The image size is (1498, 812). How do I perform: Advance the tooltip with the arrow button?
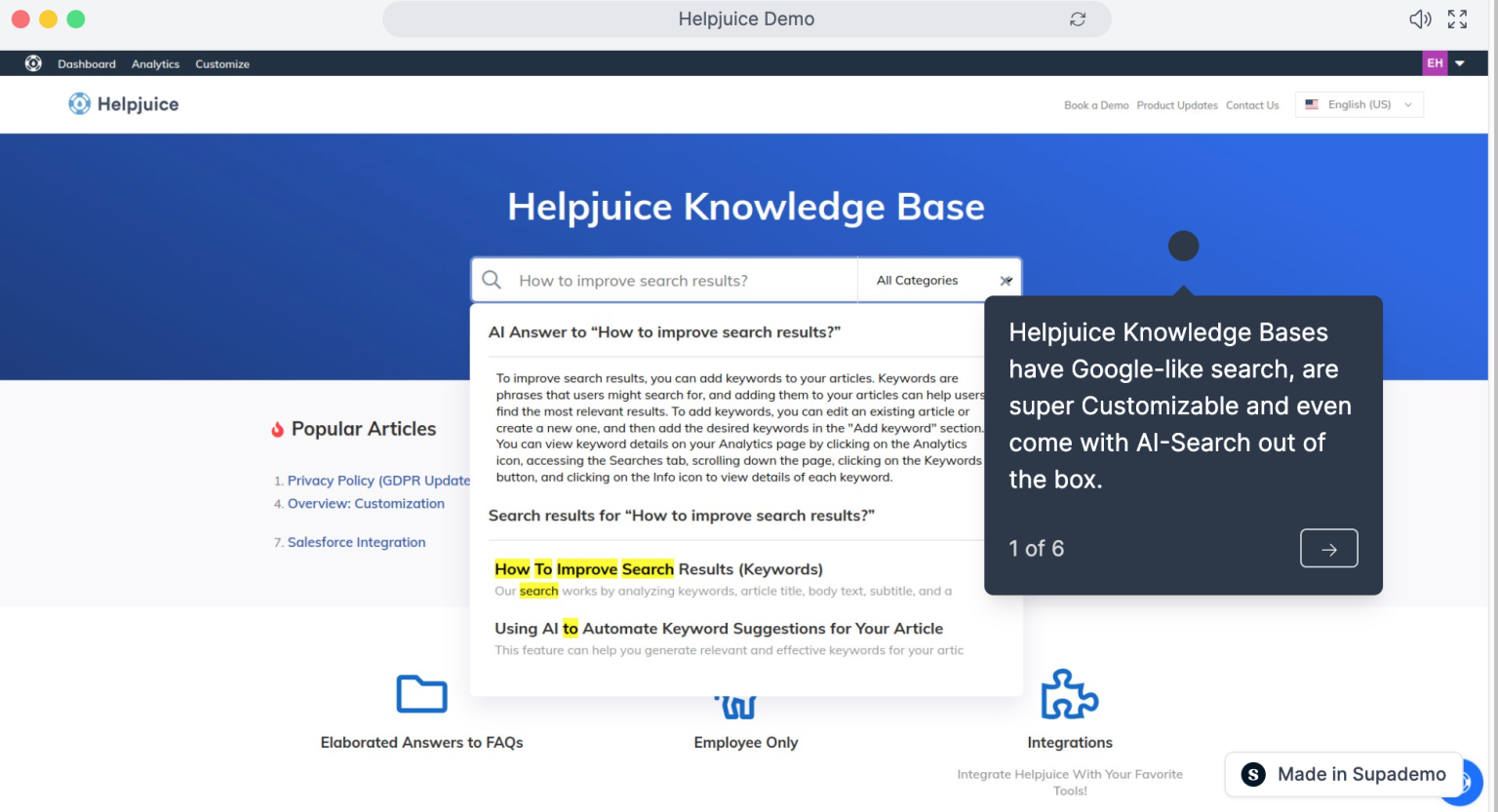click(1328, 548)
